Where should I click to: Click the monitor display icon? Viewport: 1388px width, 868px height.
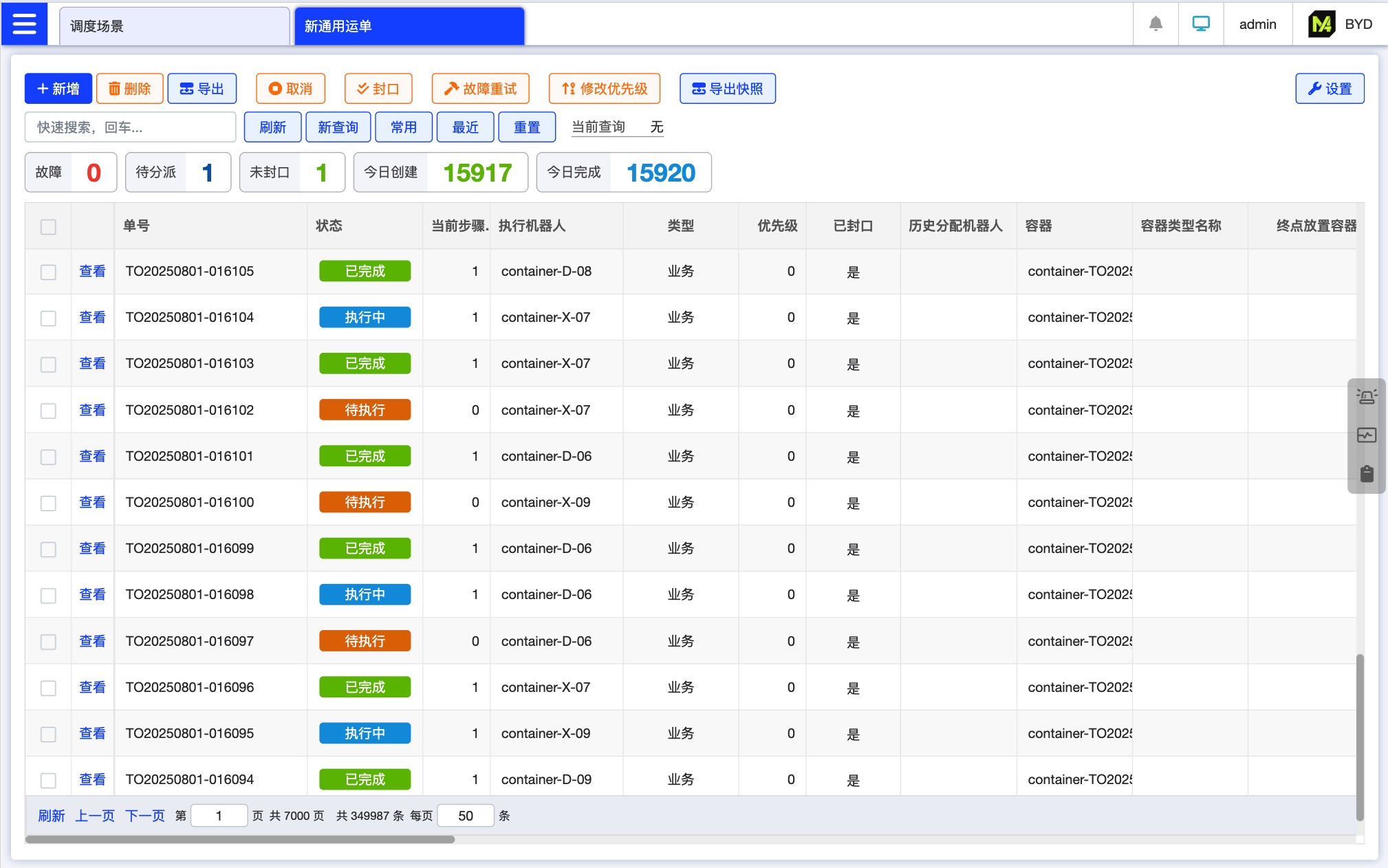1201,25
